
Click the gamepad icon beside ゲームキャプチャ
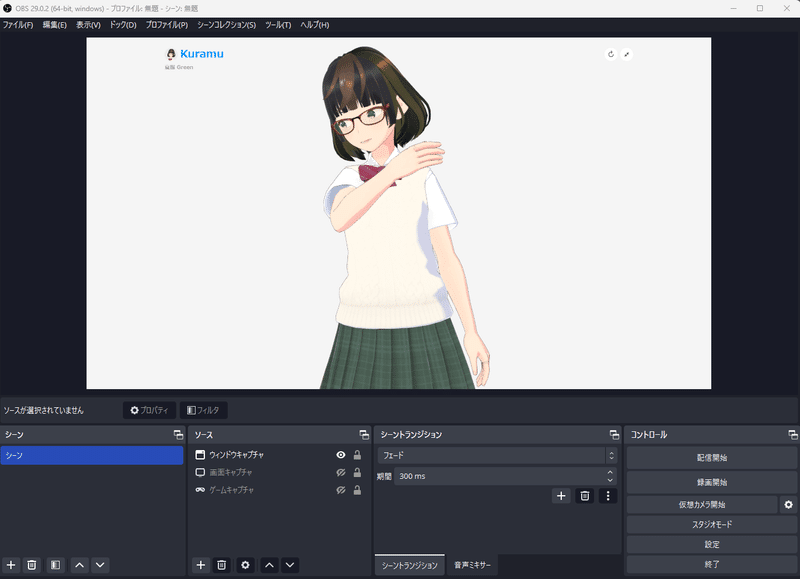[x=200, y=490]
